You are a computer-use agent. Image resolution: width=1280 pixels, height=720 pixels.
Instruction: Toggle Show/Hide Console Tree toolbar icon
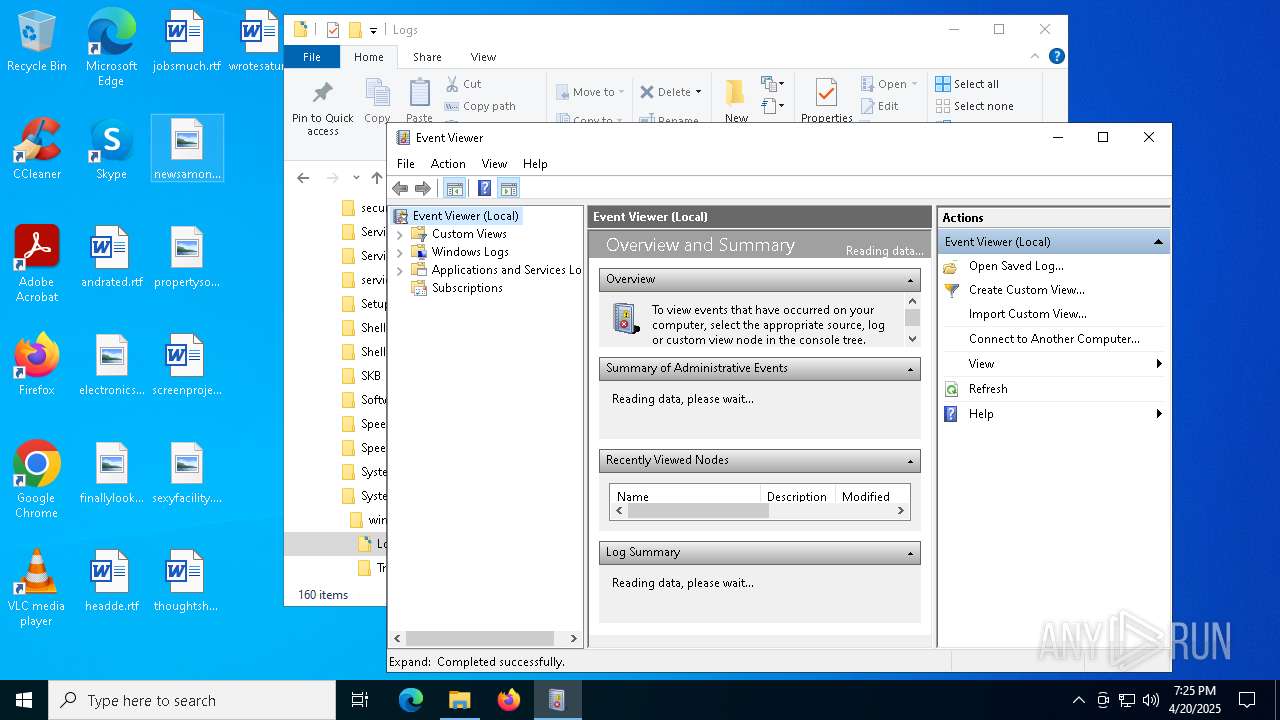454,188
